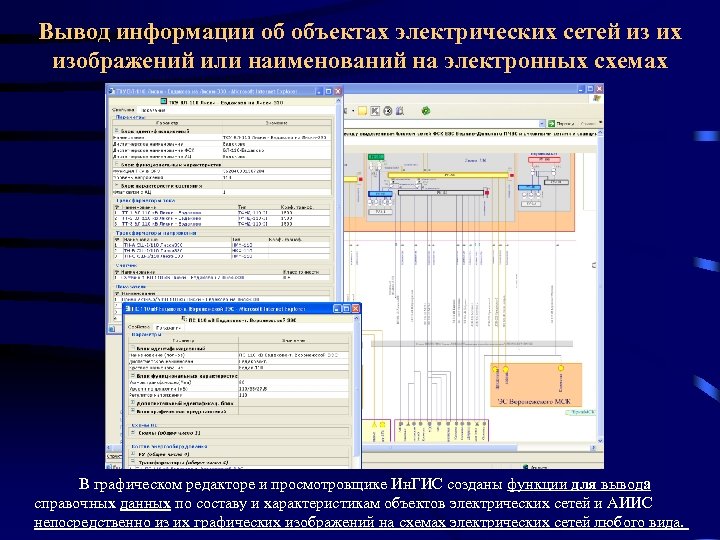The width and height of the screenshot is (720, 540).
Task: Click the lower popup's vertical scrollbar
Action: pyautogui.click(x=357, y=390)
